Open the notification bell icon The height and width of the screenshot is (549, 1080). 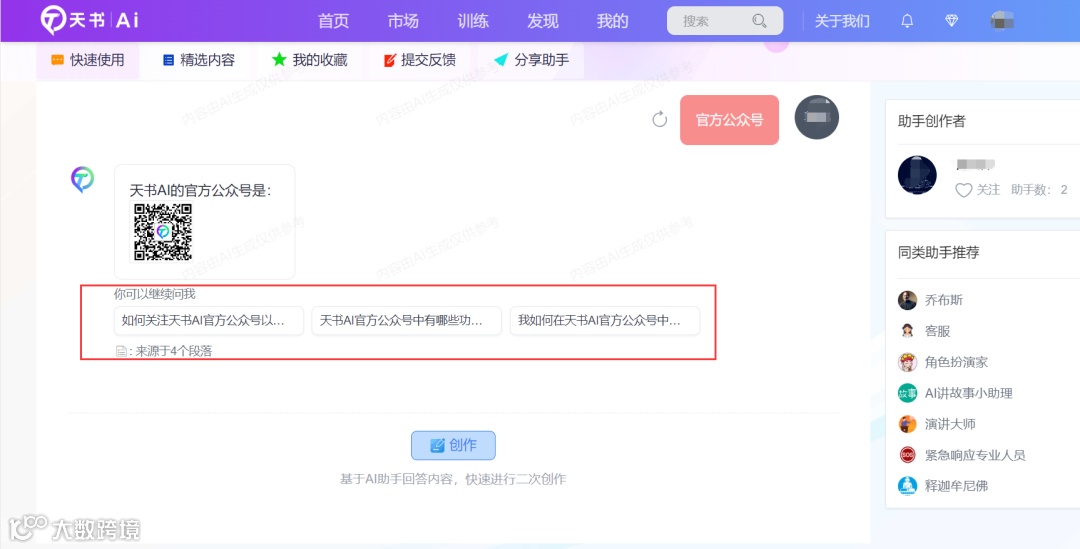(x=907, y=21)
